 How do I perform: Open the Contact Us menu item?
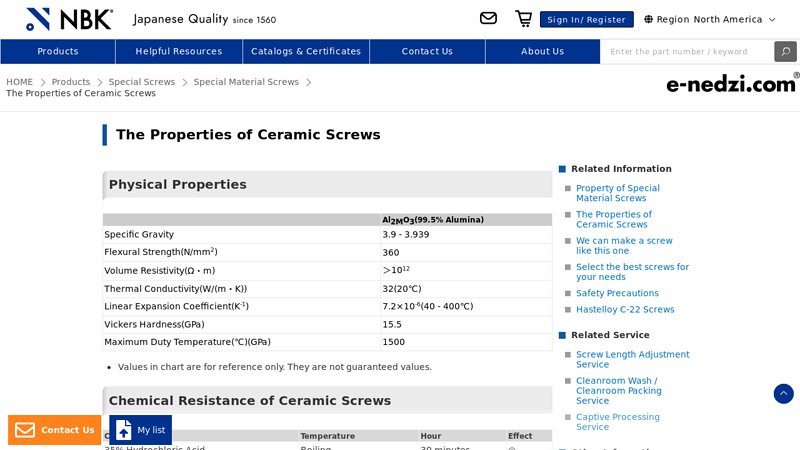(x=427, y=52)
